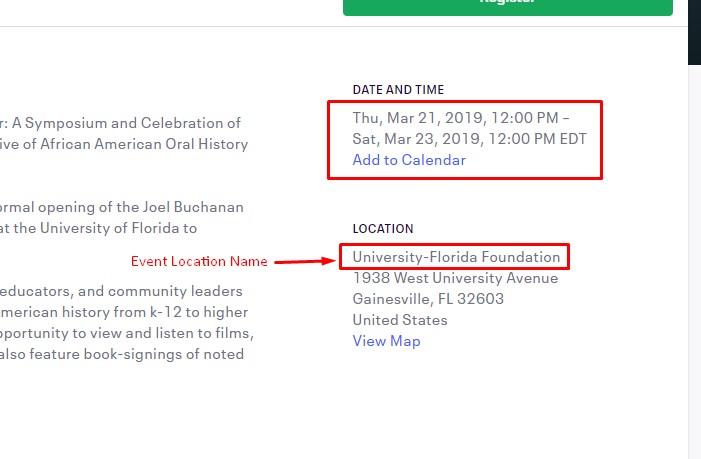Click the University-Florida Foundation venue name

456,257
